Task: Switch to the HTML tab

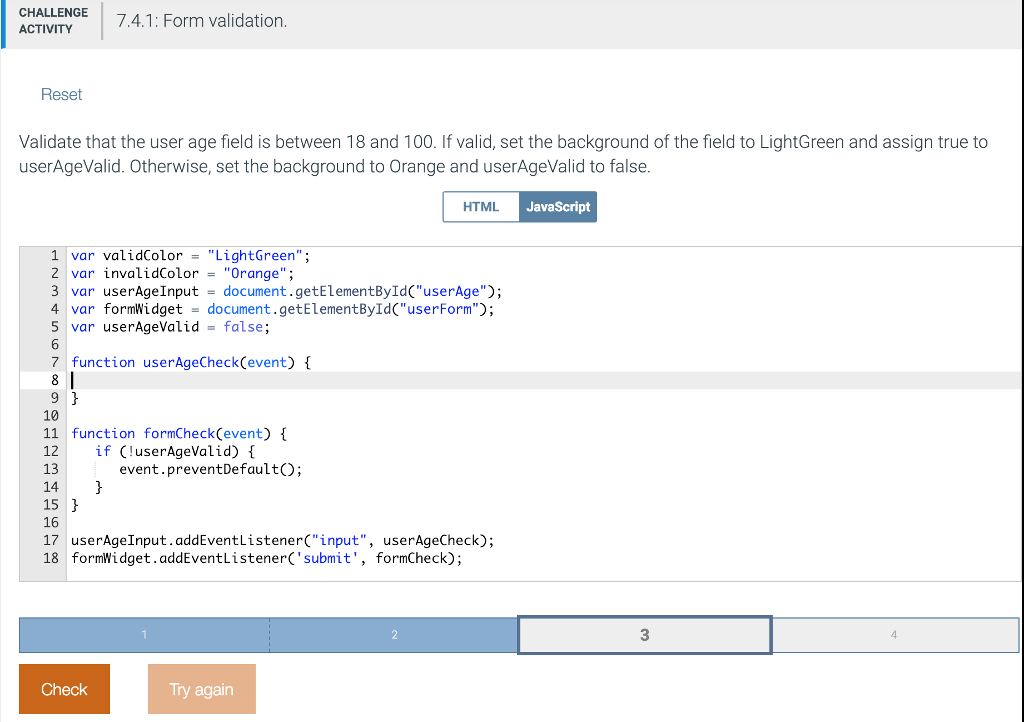Action: pos(481,207)
